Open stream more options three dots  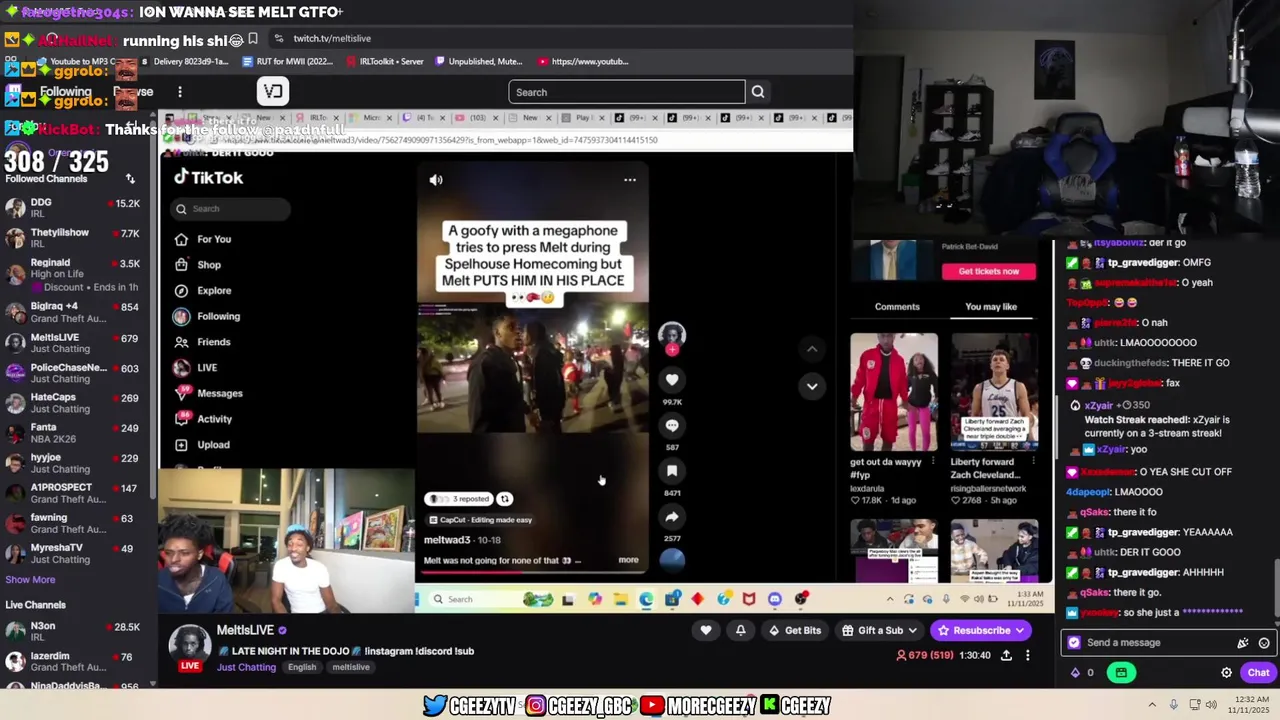(x=1027, y=655)
